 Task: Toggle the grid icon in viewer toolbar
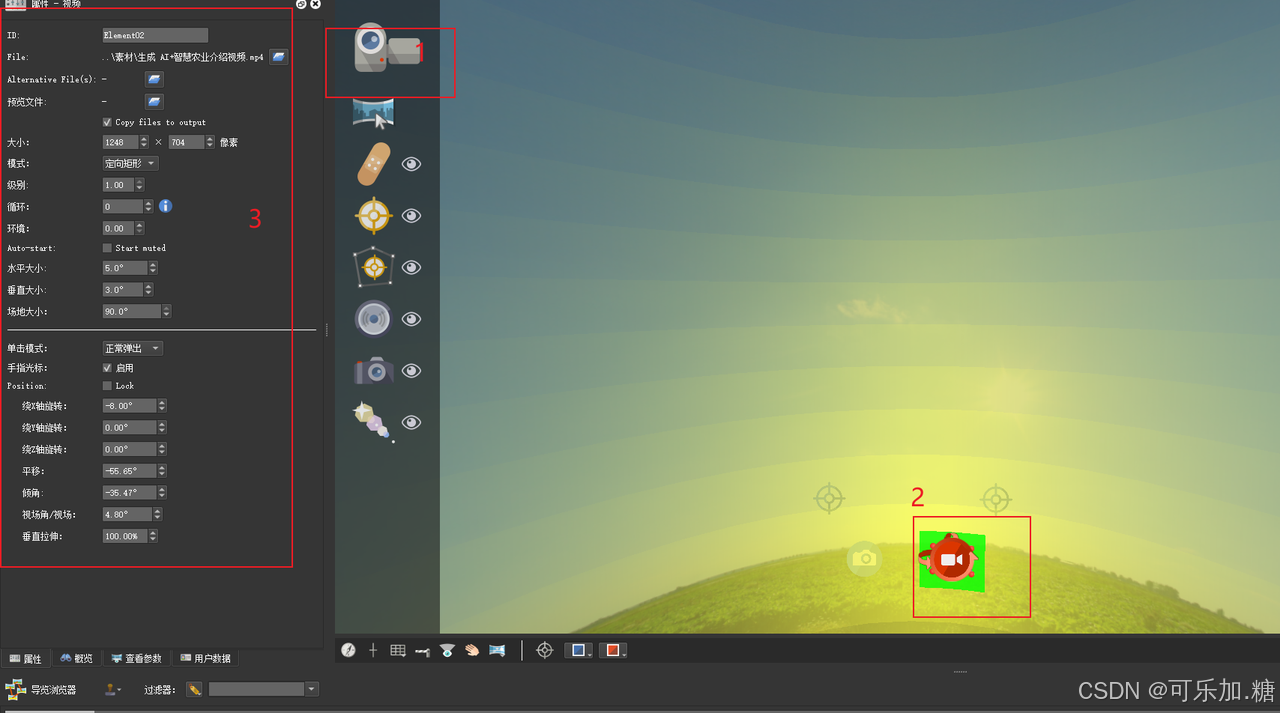(x=398, y=650)
